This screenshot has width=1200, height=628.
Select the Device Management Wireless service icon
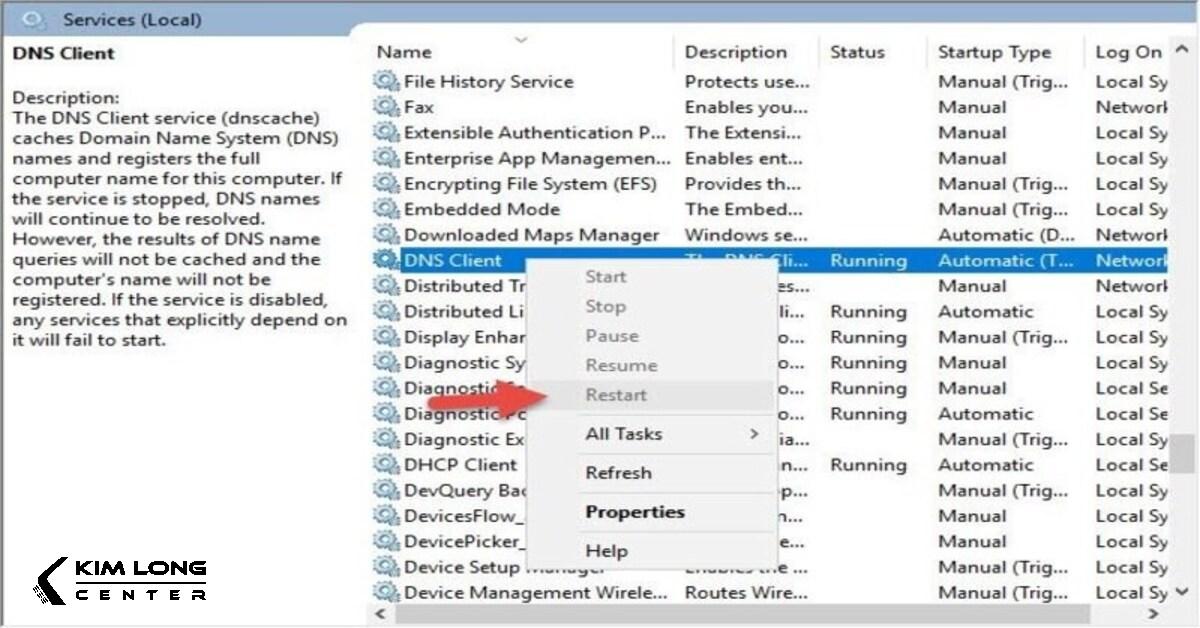[x=386, y=592]
